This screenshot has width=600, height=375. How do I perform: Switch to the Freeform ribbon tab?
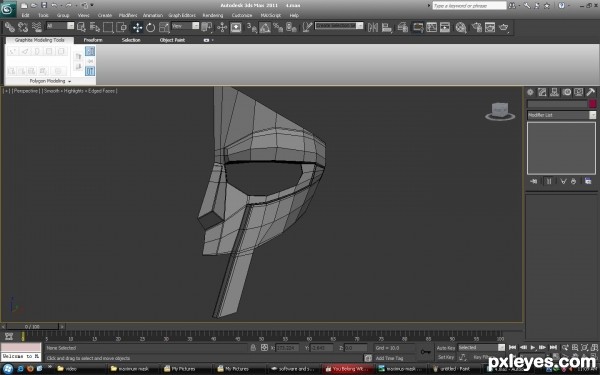click(x=93, y=40)
